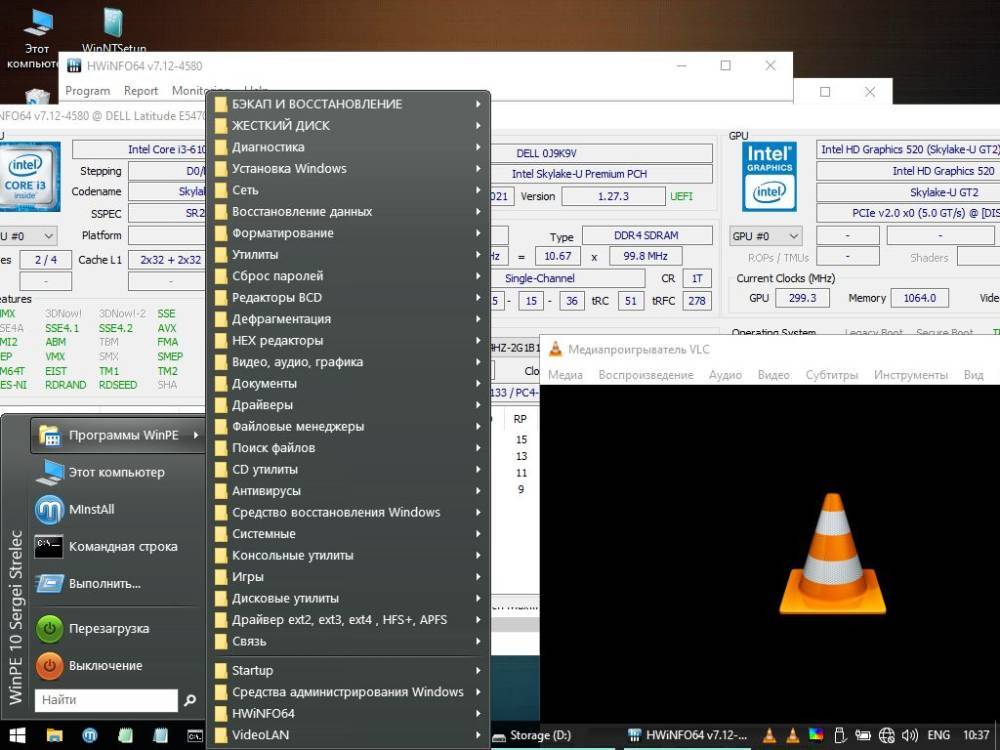
Task: Expand Восстановление данных submenu
Action: (x=348, y=212)
